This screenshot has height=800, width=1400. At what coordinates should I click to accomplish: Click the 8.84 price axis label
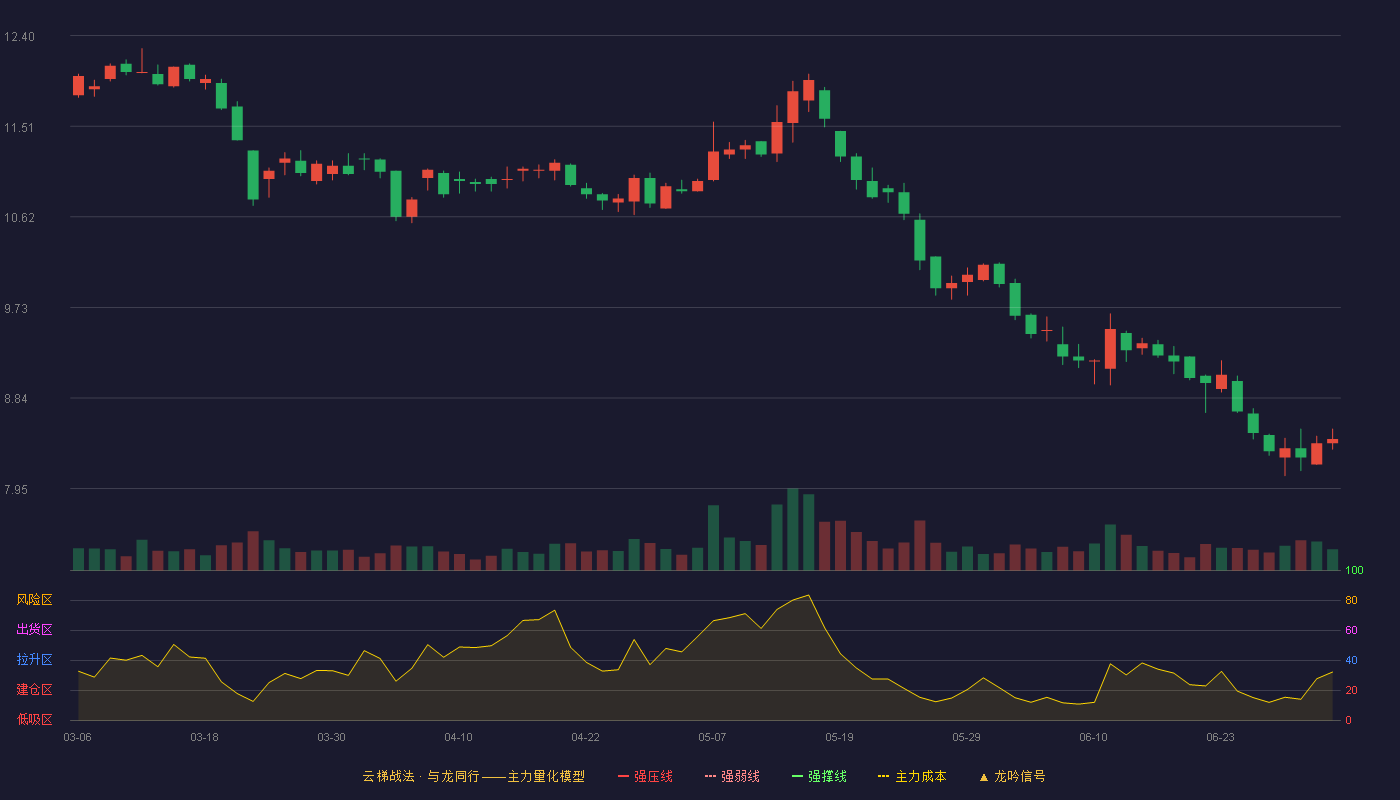(x=16, y=399)
